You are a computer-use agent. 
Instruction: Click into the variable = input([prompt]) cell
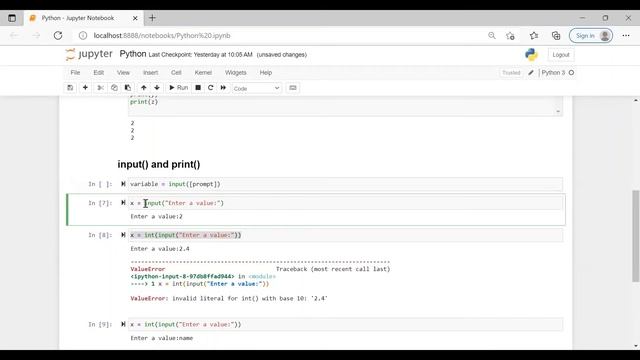[345, 184]
